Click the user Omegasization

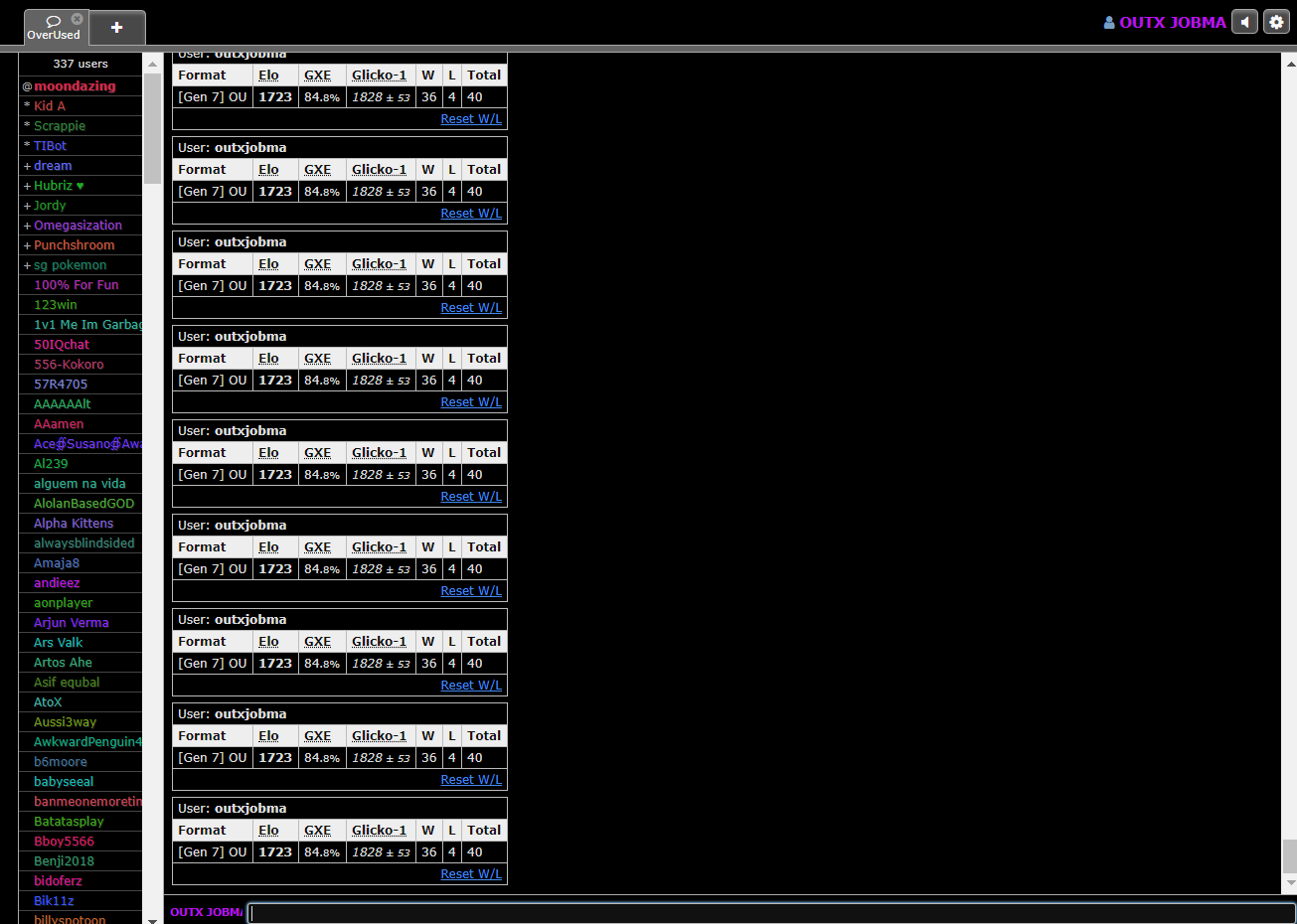[x=81, y=226]
